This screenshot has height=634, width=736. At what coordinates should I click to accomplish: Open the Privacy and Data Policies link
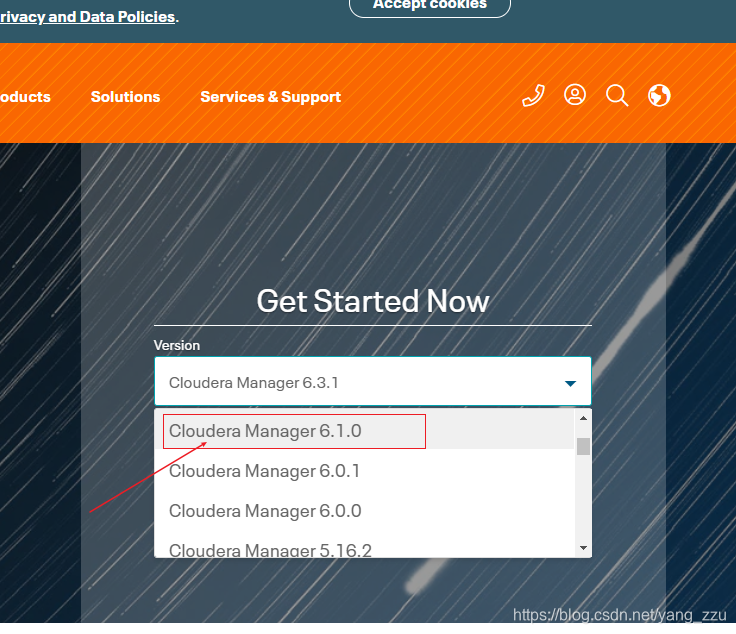(x=87, y=17)
